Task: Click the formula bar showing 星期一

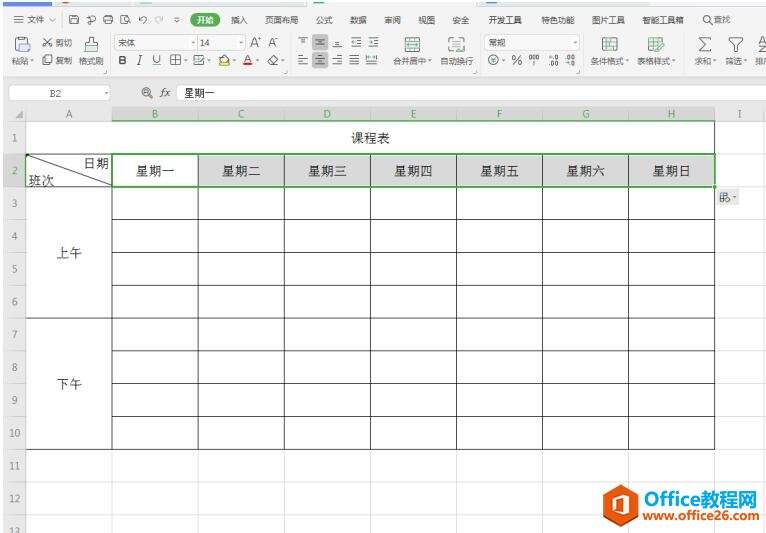Action: pos(469,93)
